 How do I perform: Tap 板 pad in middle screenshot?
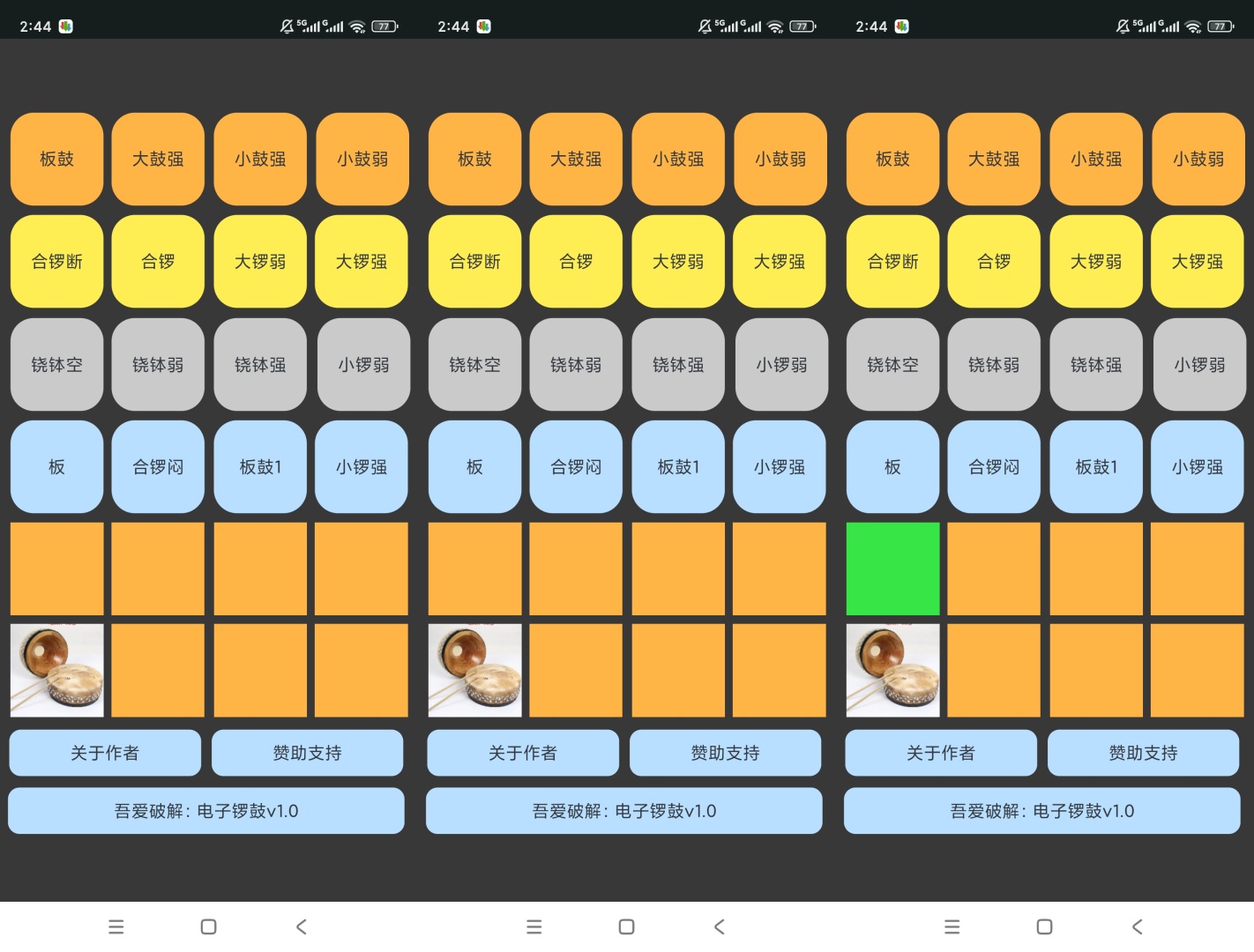tap(474, 467)
